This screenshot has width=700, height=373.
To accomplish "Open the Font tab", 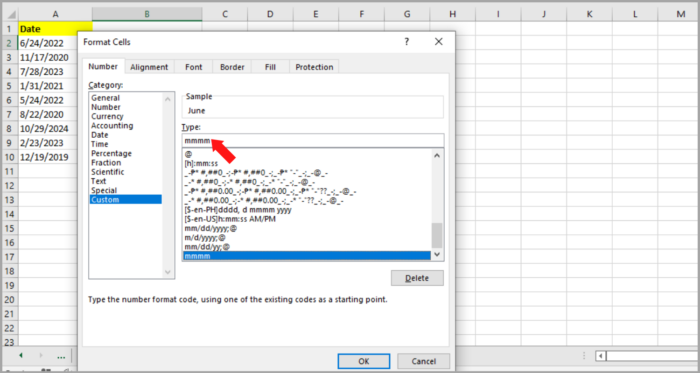I will (x=194, y=67).
